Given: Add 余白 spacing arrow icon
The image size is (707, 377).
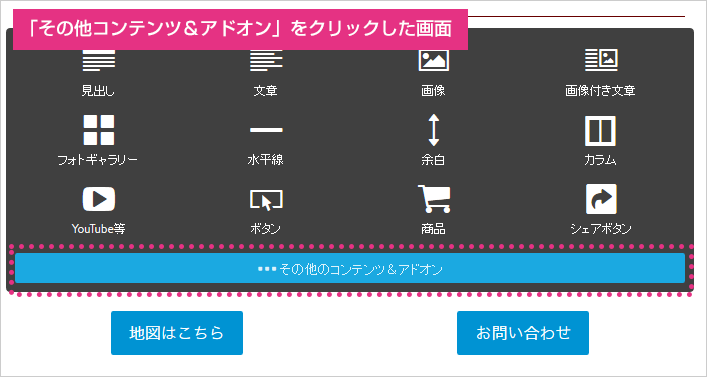Looking at the screenshot, I should (433, 130).
